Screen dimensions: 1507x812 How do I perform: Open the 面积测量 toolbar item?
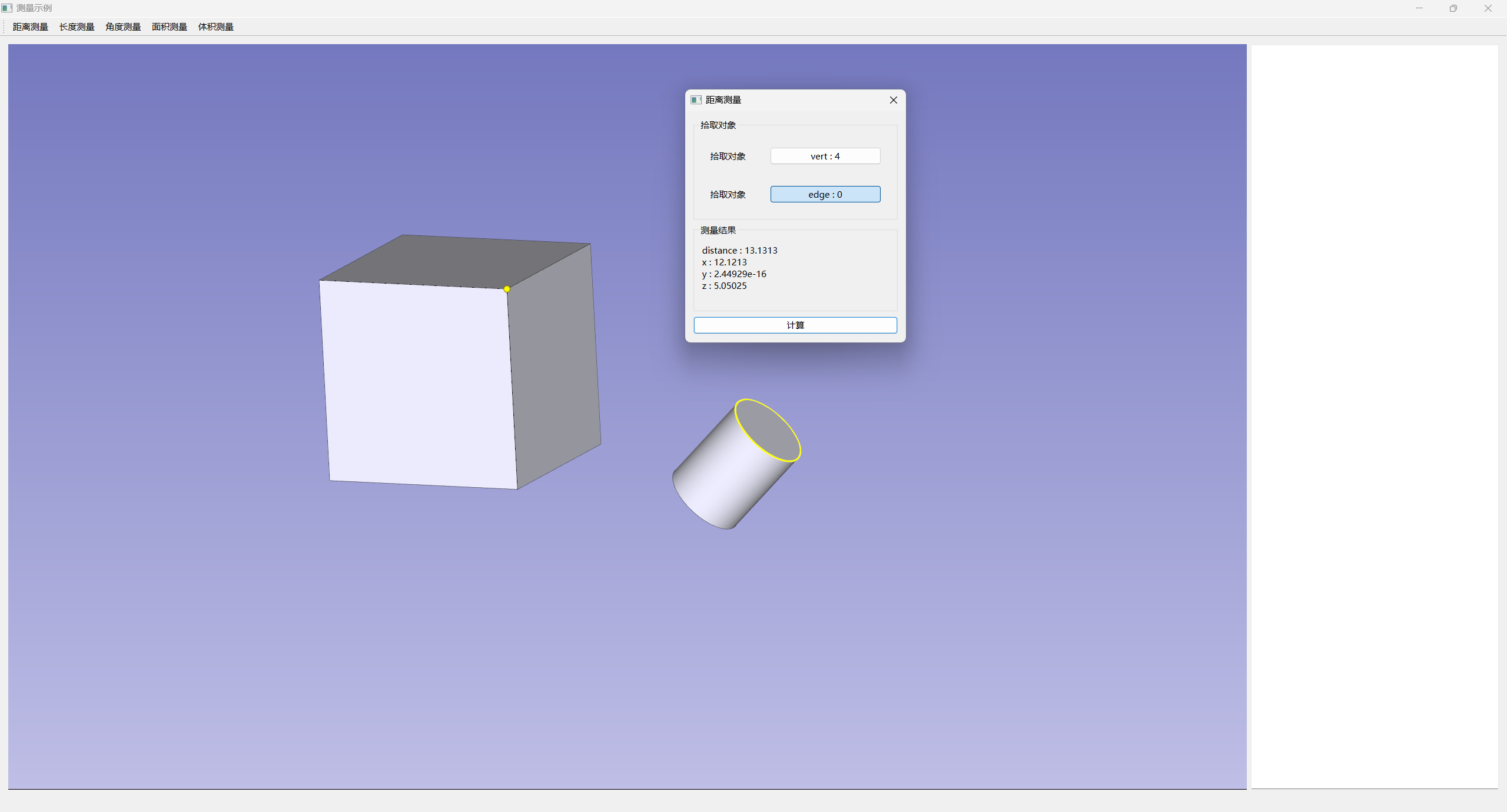[x=170, y=27]
